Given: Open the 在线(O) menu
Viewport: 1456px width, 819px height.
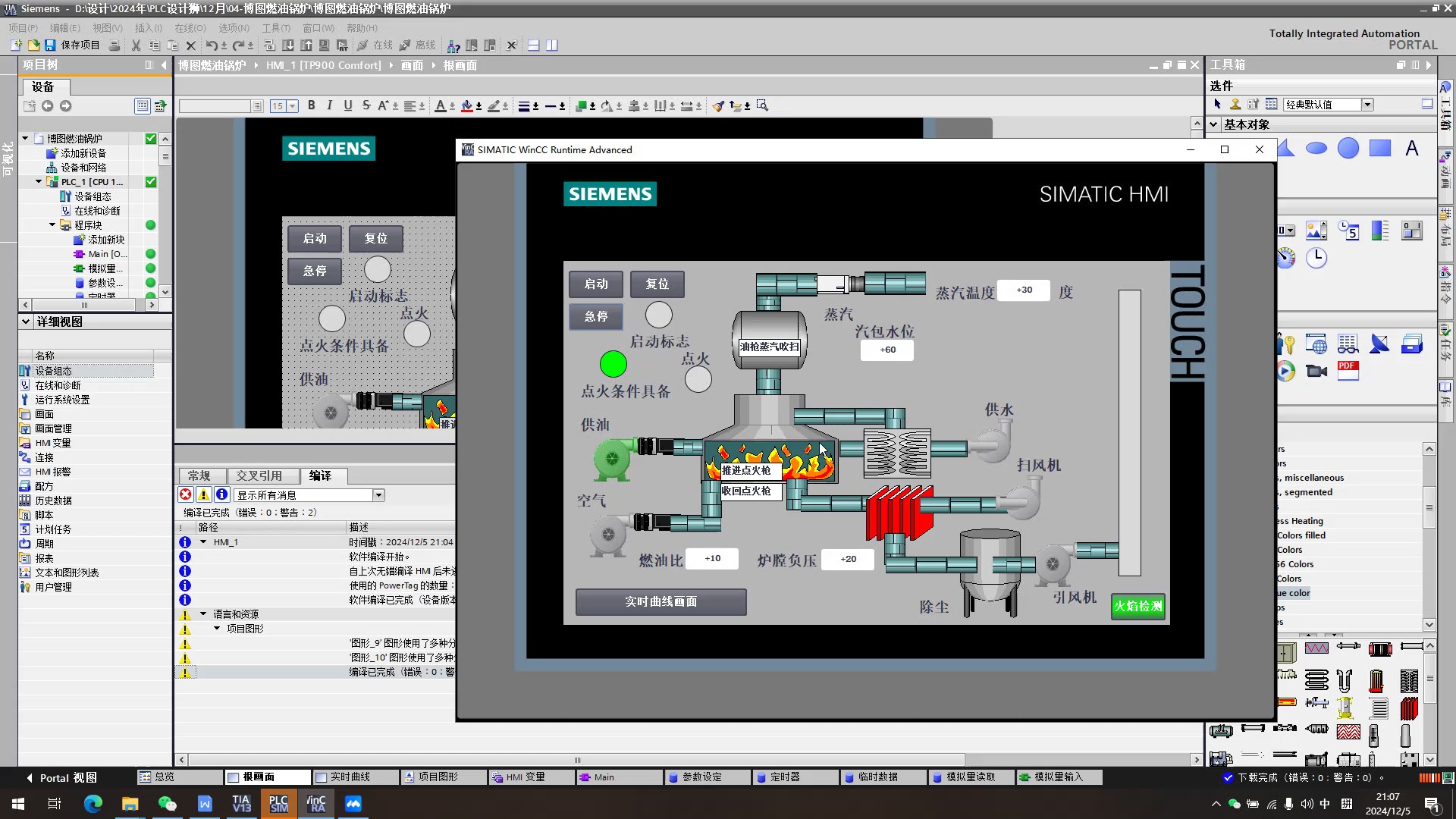Looking at the screenshot, I should (x=190, y=28).
